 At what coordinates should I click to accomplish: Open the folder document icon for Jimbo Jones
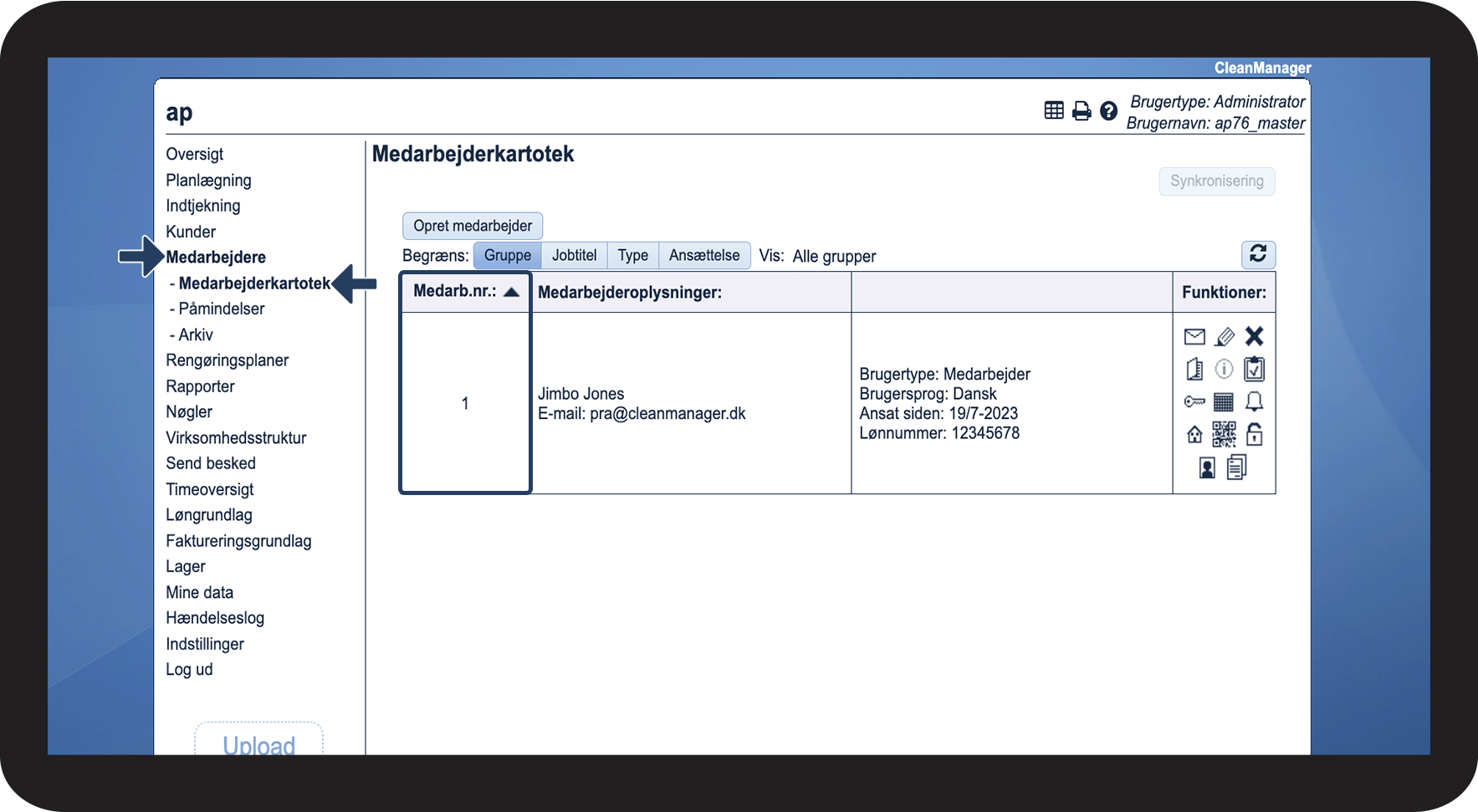[1194, 369]
